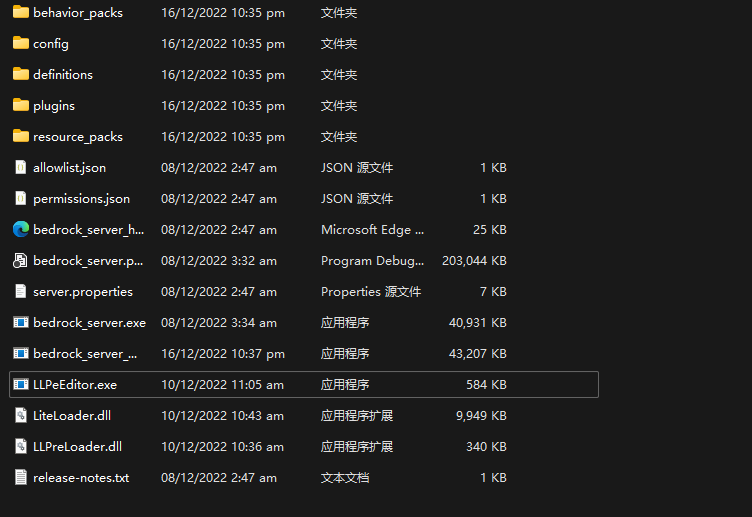Click the 9,949 KB size value
The image size is (752, 517).
point(482,415)
